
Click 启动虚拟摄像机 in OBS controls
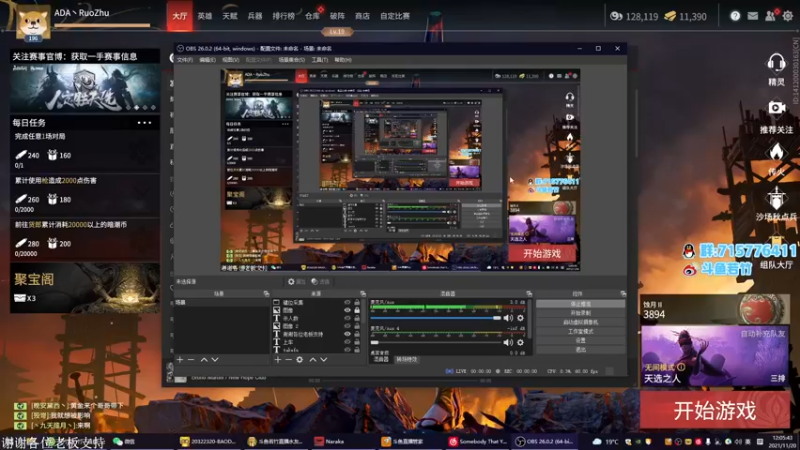[x=581, y=322]
